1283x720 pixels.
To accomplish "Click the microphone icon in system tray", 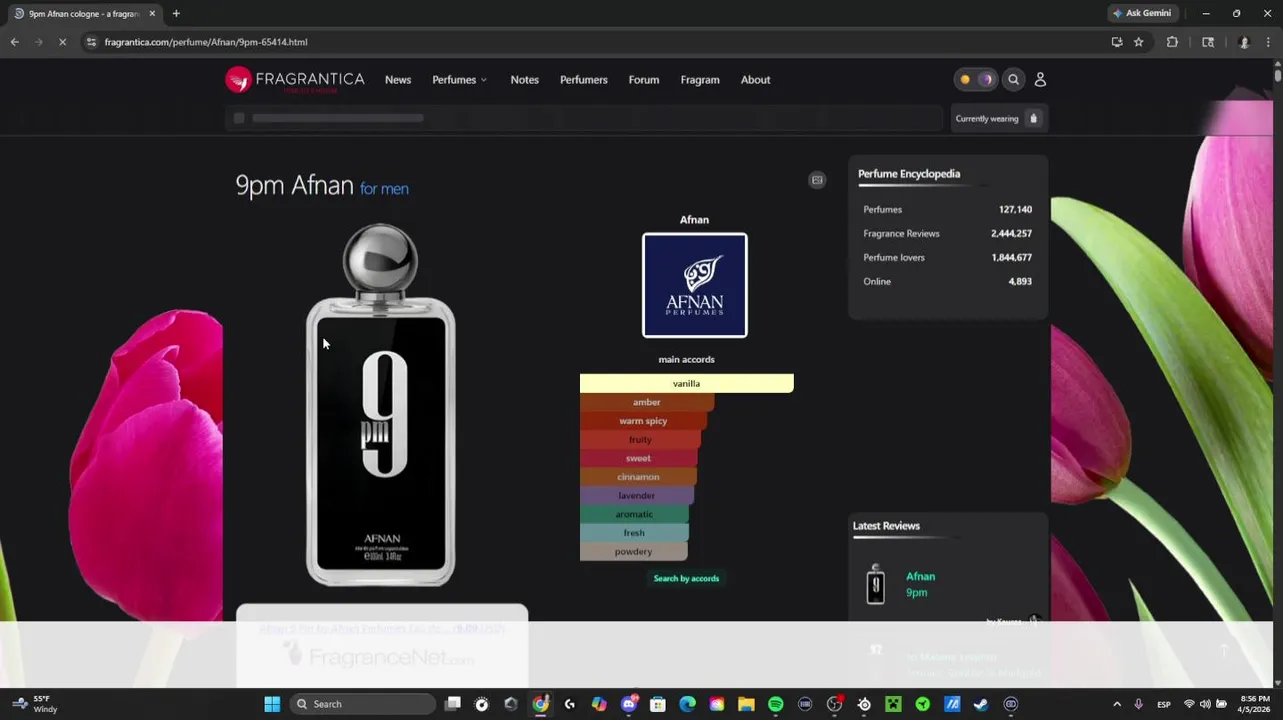I will tap(1138, 704).
